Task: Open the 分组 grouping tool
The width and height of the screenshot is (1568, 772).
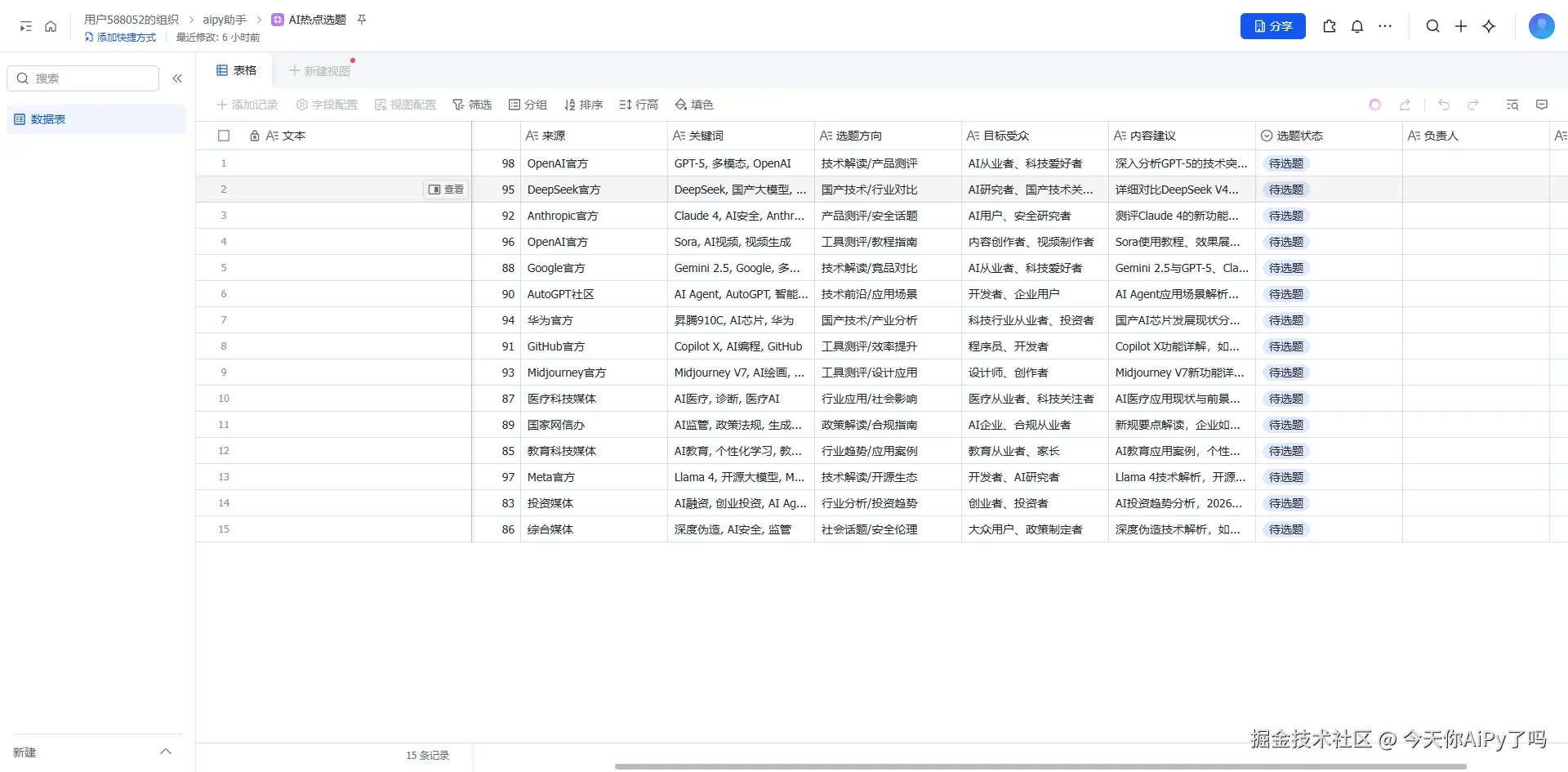Action: point(528,105)
